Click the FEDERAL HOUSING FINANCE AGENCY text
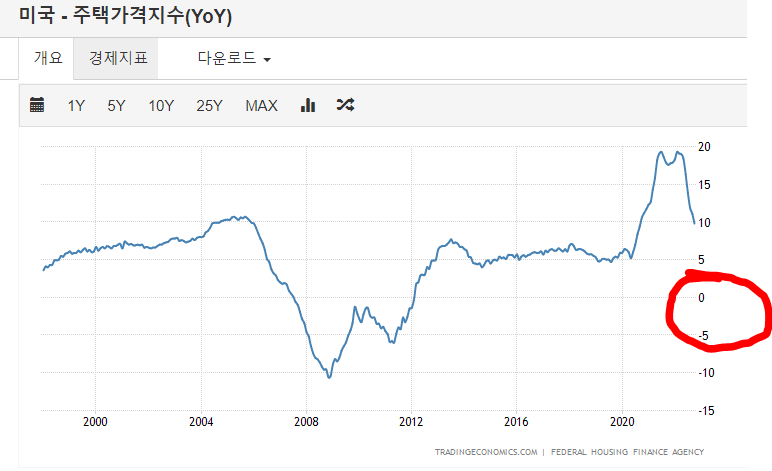This screenshot has width=772, height=471. pyautogui.click(x=627, y=452)
